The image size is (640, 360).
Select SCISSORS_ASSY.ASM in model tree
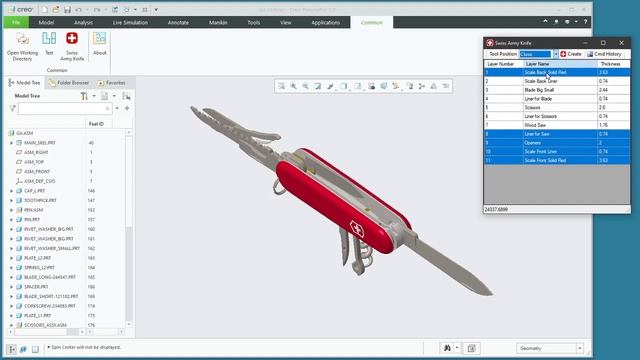(x=45, y=325)
